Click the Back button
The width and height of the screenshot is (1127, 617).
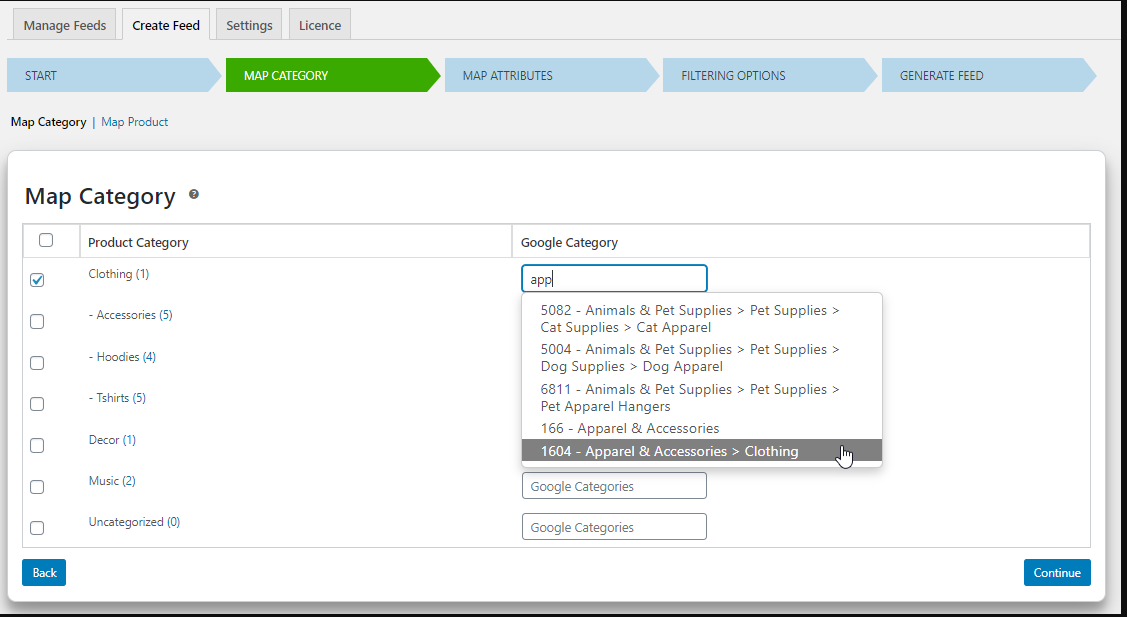click(x=44, y=573)
